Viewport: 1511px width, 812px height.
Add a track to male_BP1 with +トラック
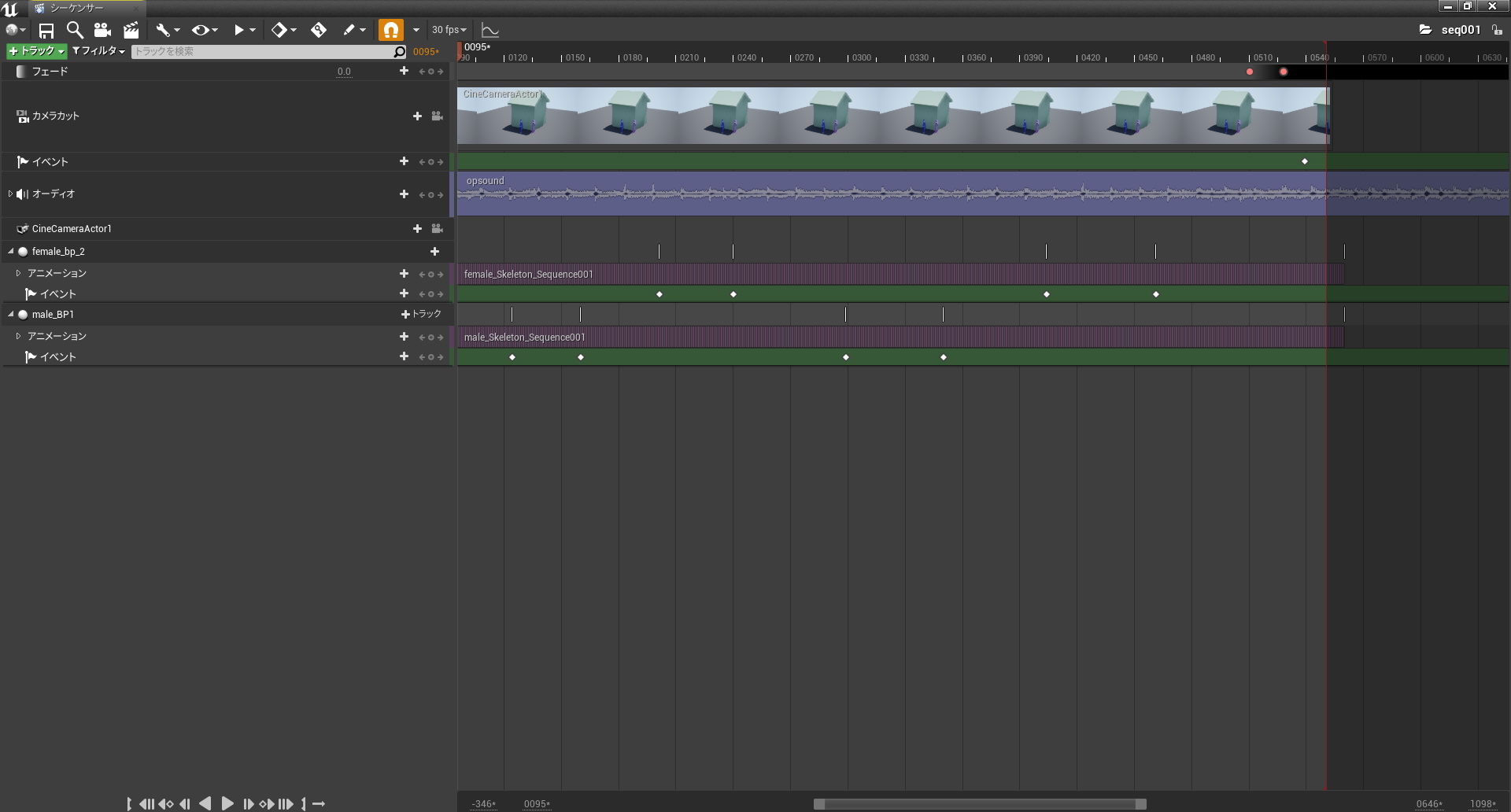(x=419, y=313)
